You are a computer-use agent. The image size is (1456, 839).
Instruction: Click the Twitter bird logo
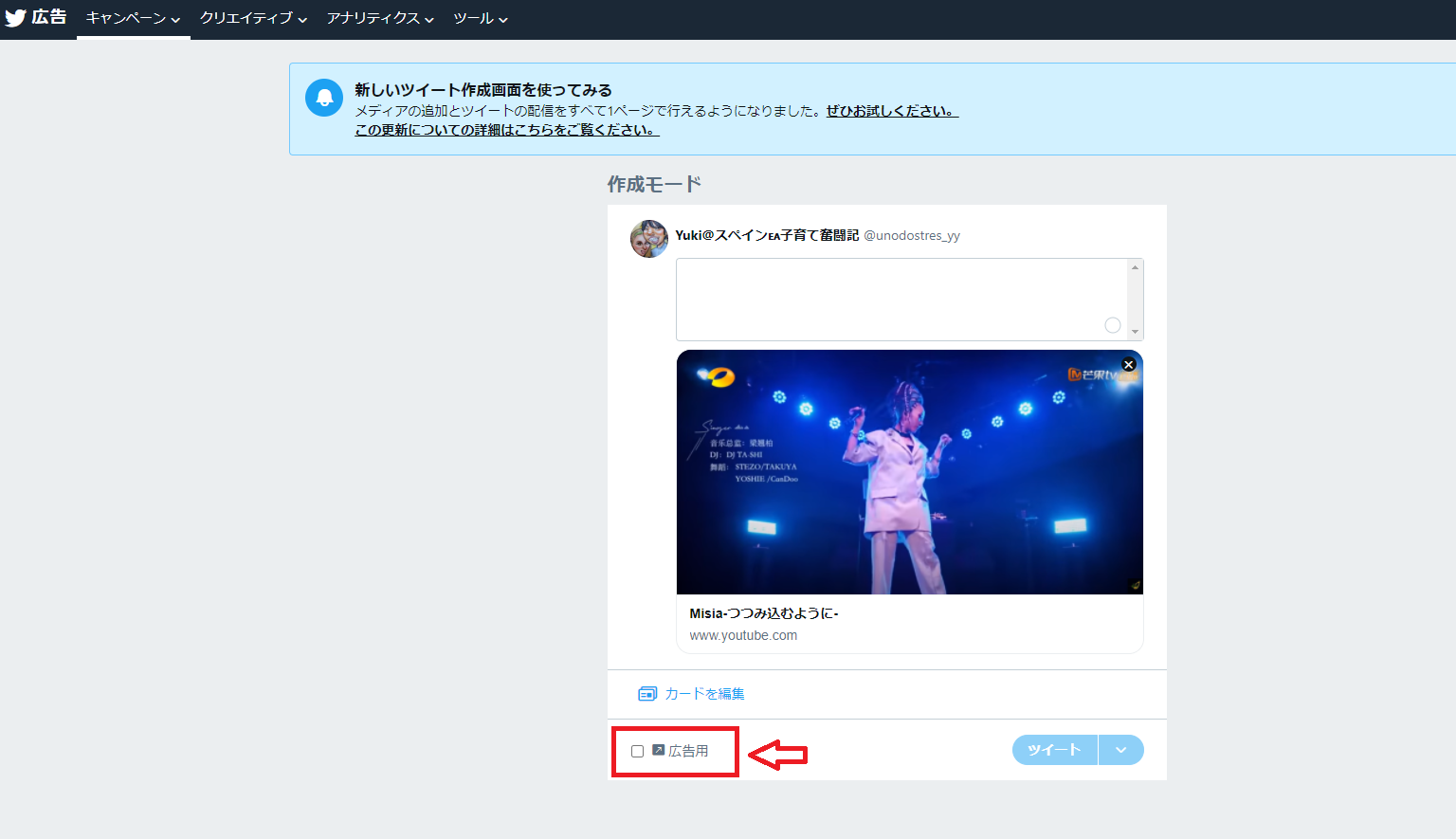tap(15, 17)
